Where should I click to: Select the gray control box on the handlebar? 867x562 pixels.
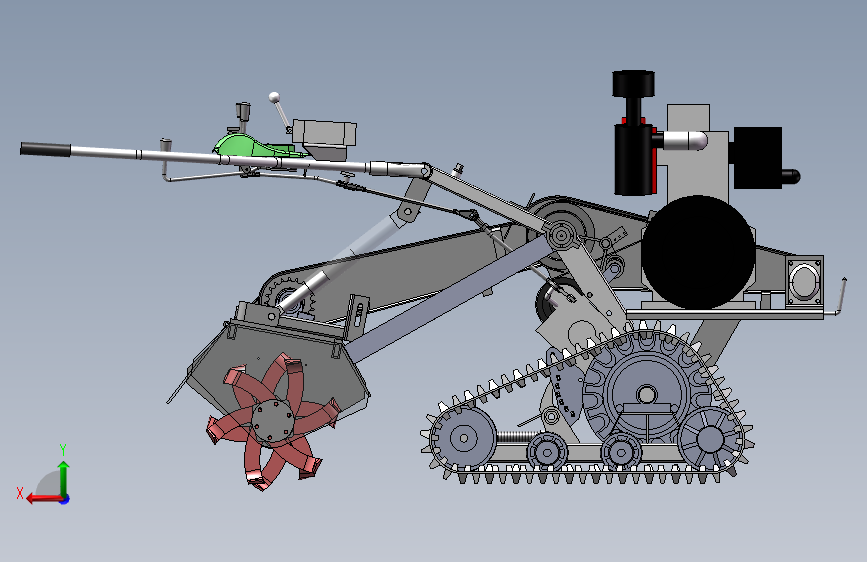[x=325, y=133]
